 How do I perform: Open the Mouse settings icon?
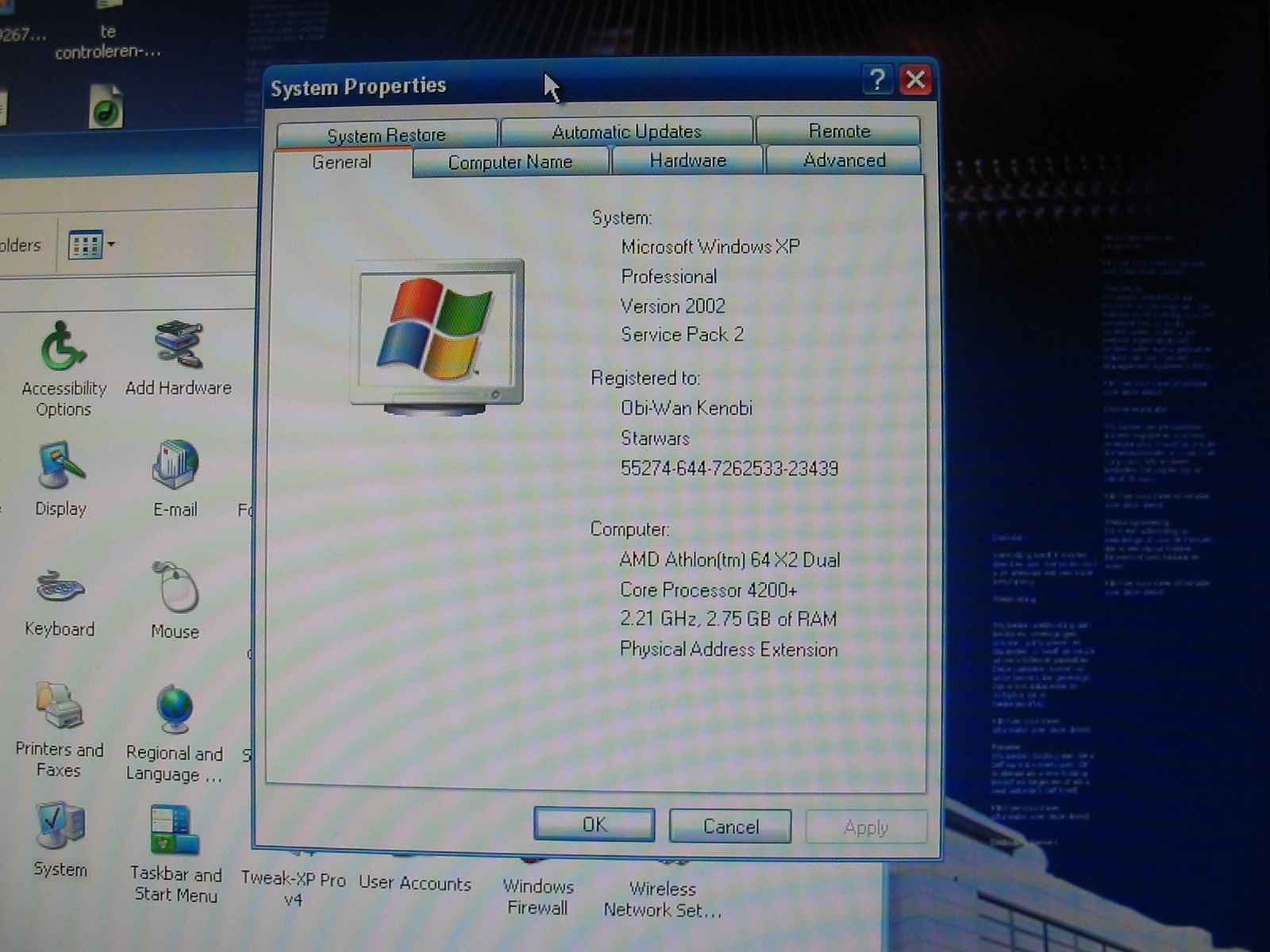pos(175,589)
